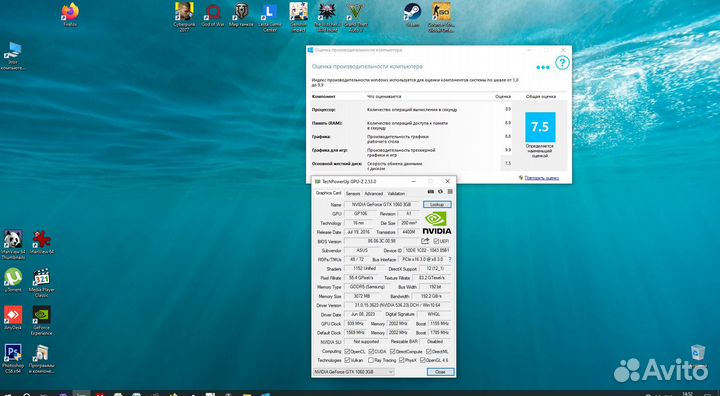
Task: Click the Графика для игр row
Action: (411, 153)
